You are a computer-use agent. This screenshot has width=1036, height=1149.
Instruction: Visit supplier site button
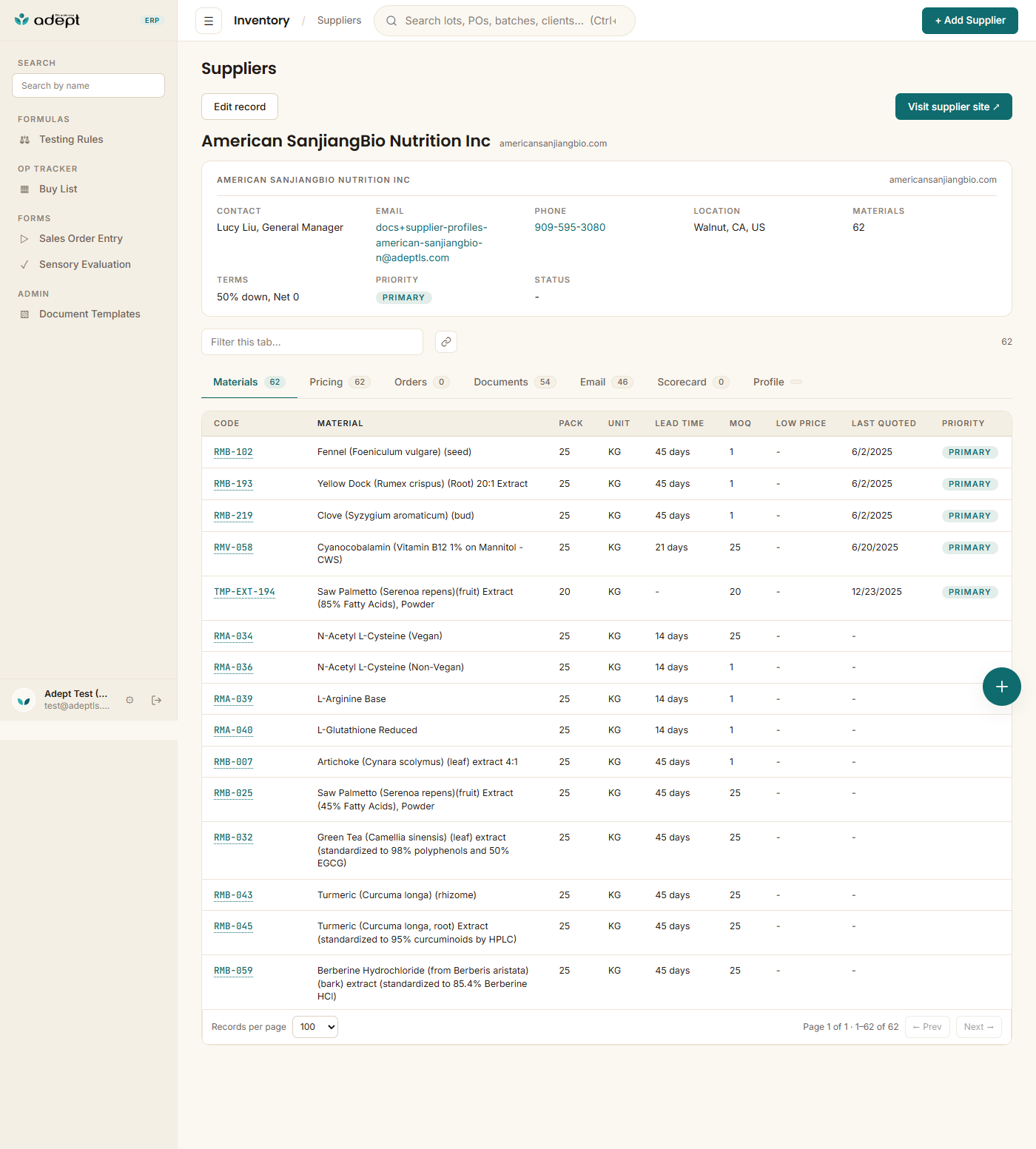coord(954,107)
